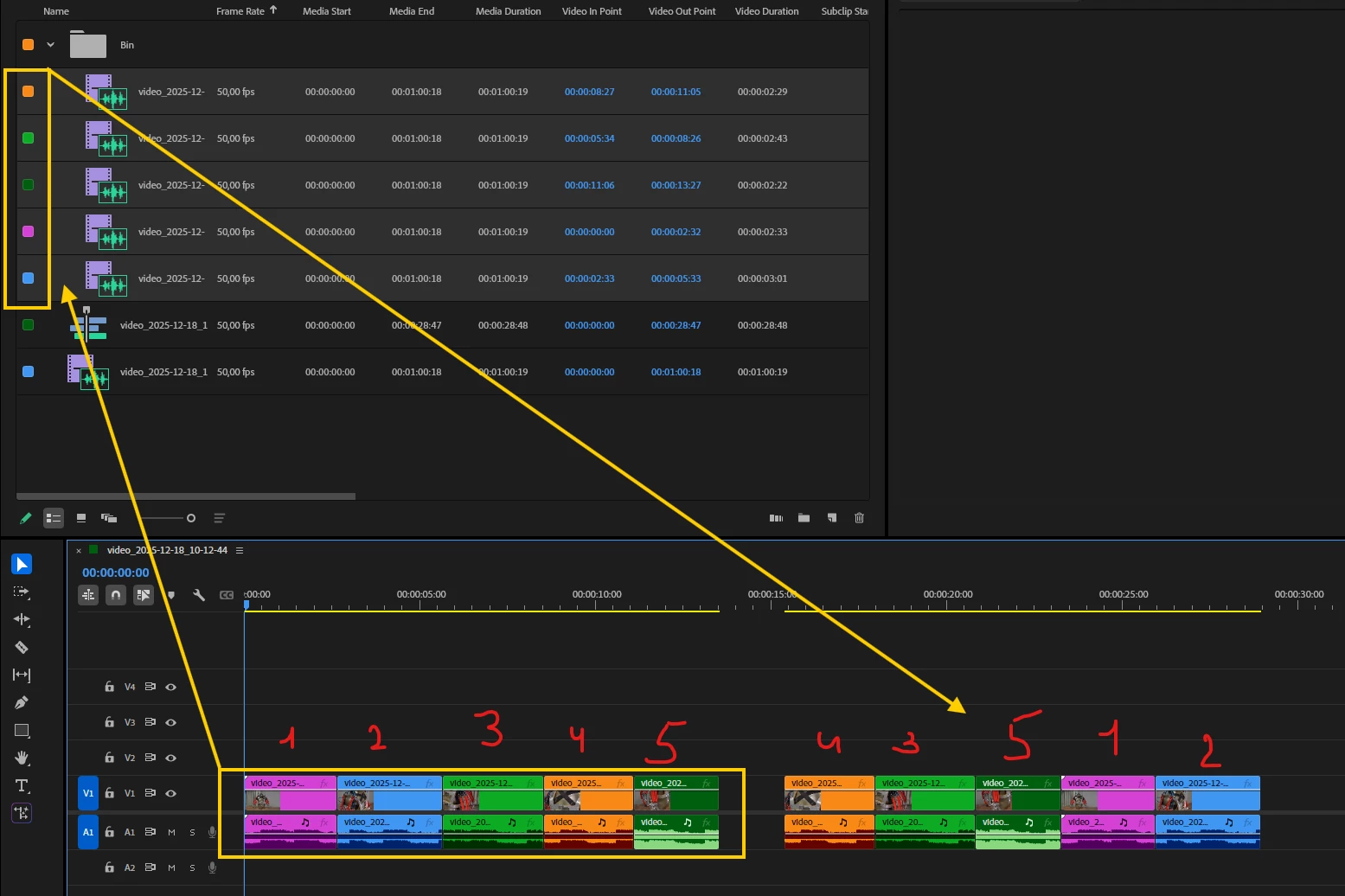Mute audio track A2

pyautogui.click(x=171, y=867)
